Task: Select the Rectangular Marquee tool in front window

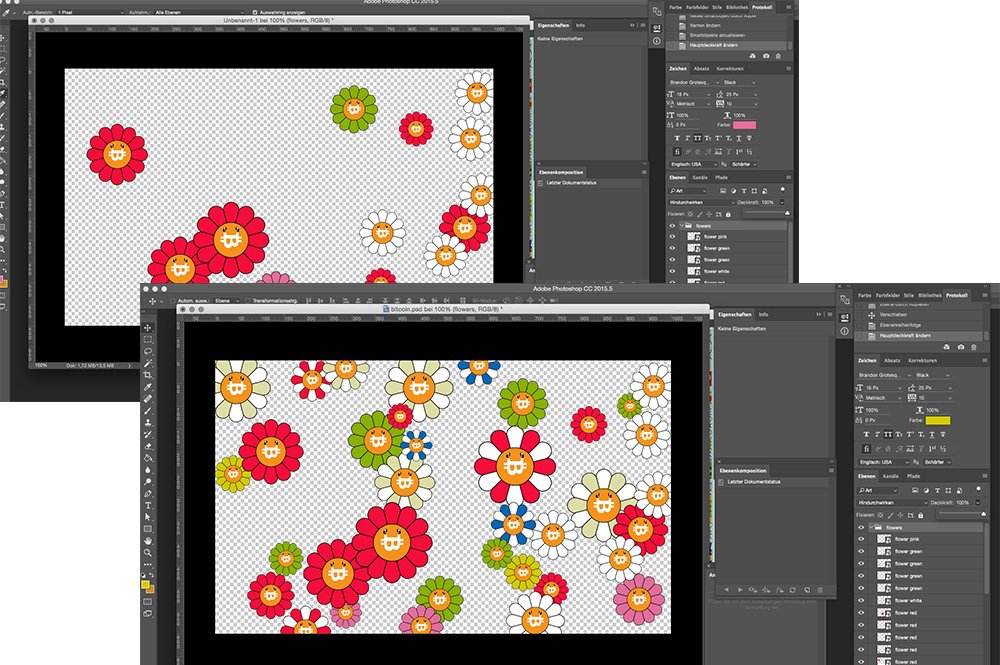Action: tap(148, 339)
